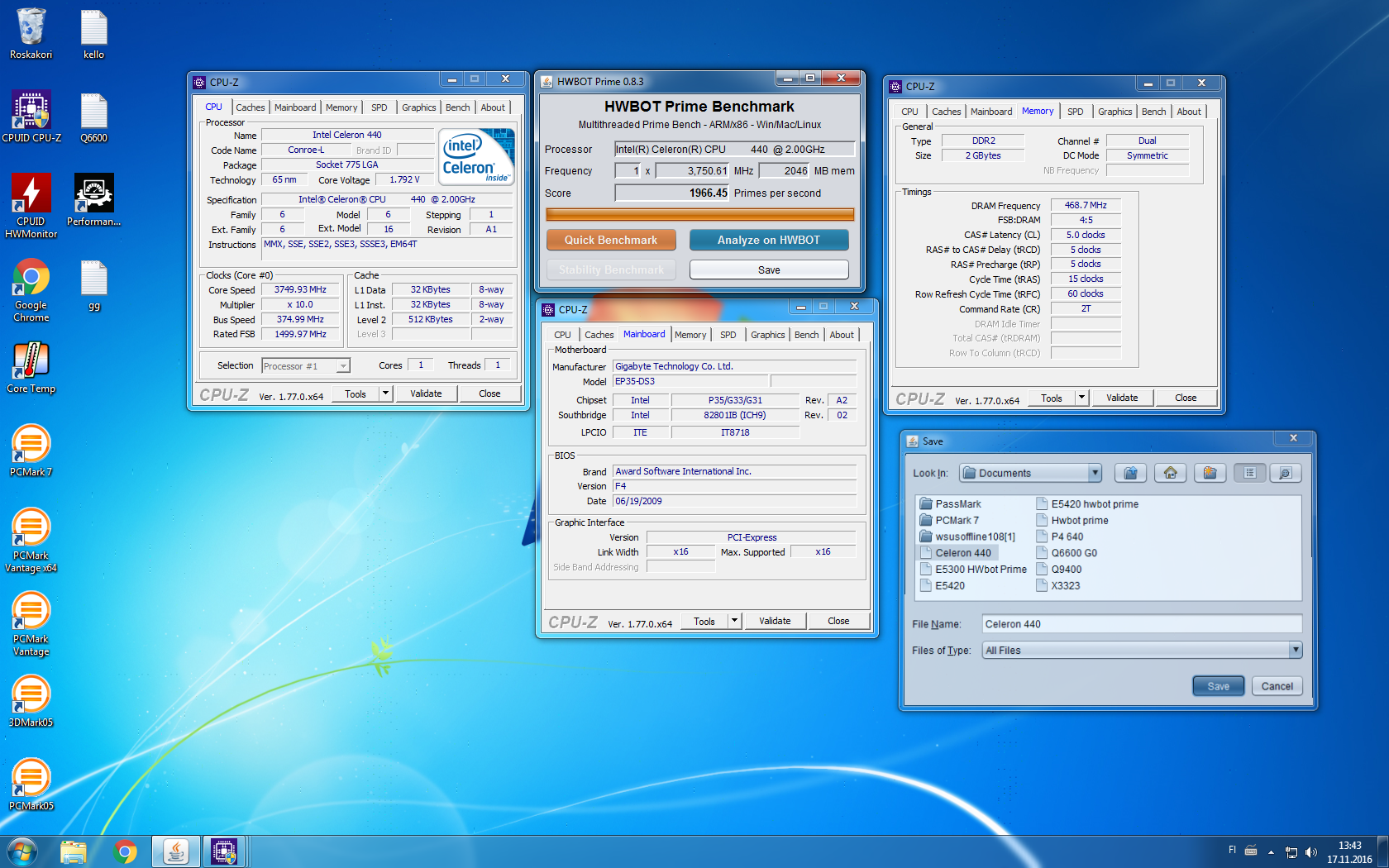
Task: Click Close button in Memory CPU-Z window
Action: [x=1186, y=398]
